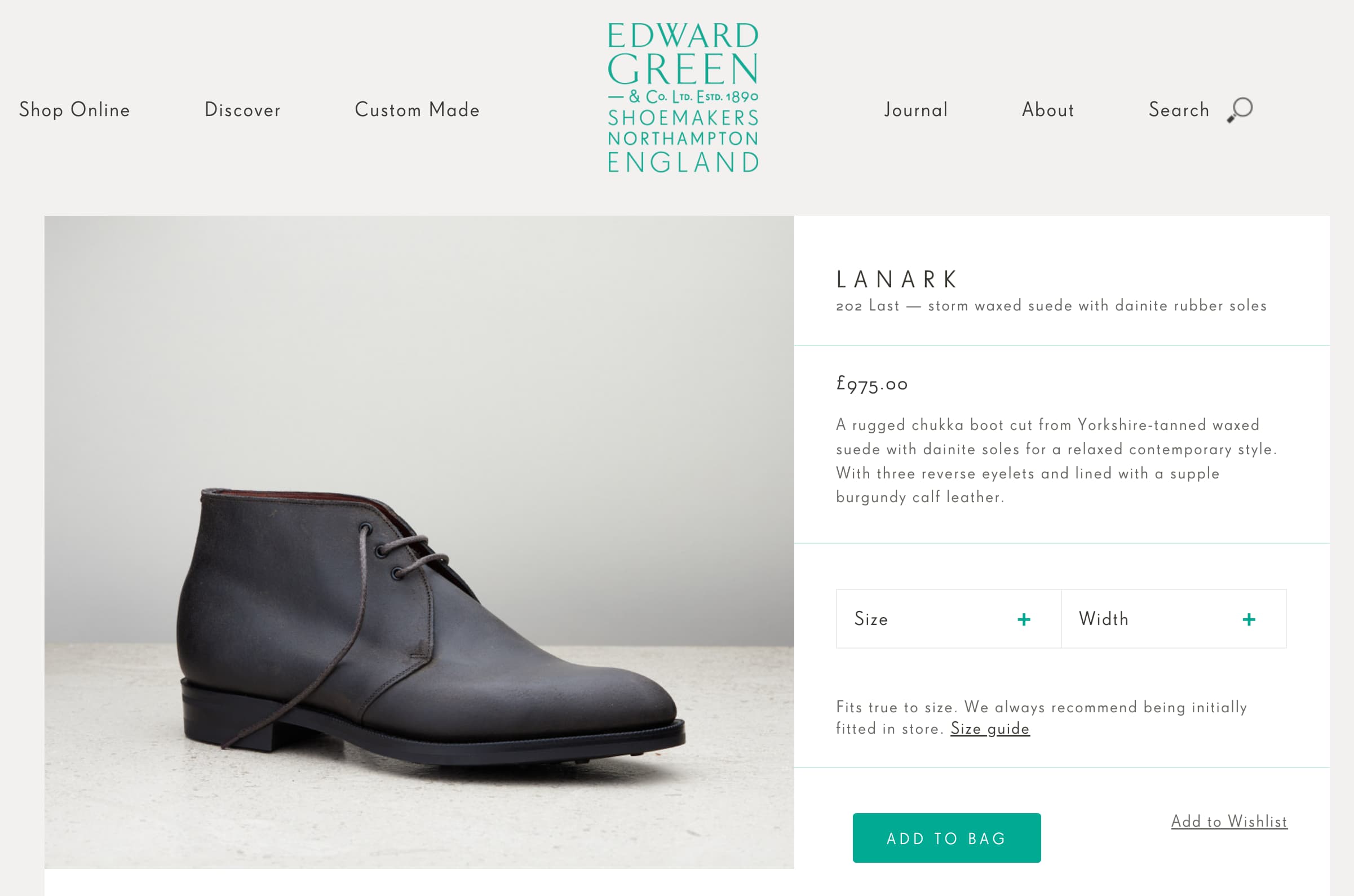Screen dimensions: 1354x896
Task: Click the magnifying glass search icon
Action: (x=1240, y=109)
